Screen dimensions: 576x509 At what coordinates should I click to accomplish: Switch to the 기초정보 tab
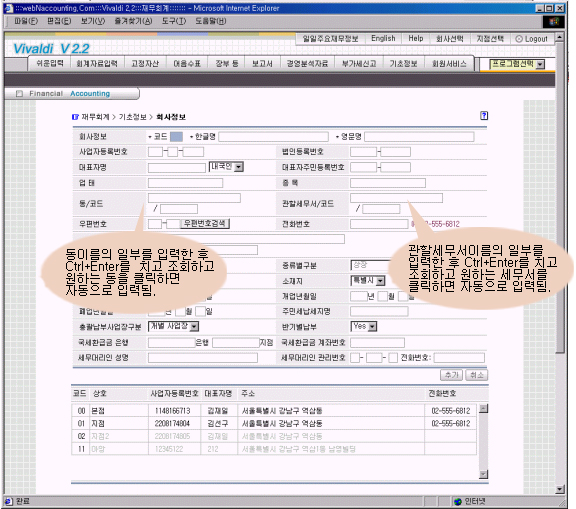pos(403,64)
